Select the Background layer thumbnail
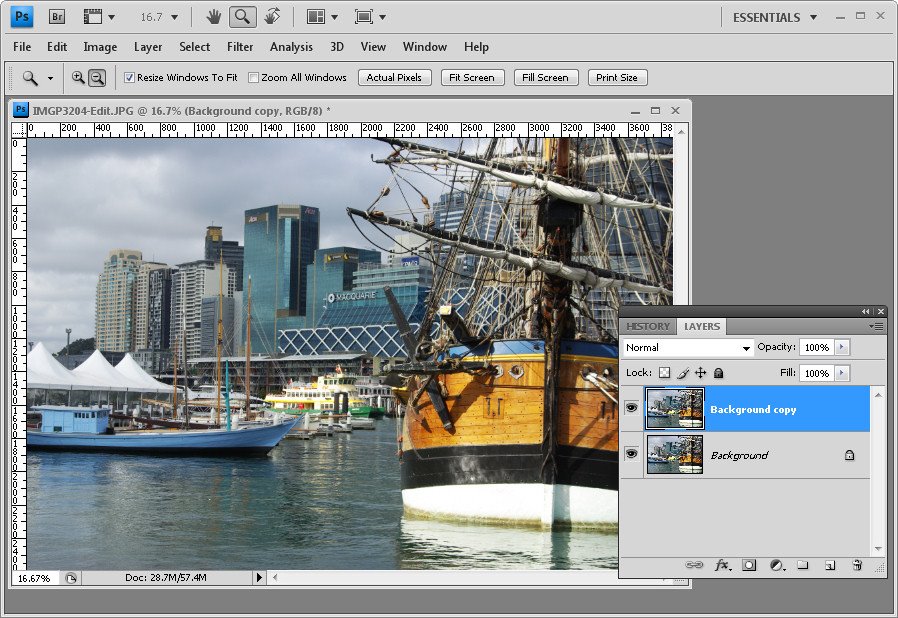 pos(675,454)
